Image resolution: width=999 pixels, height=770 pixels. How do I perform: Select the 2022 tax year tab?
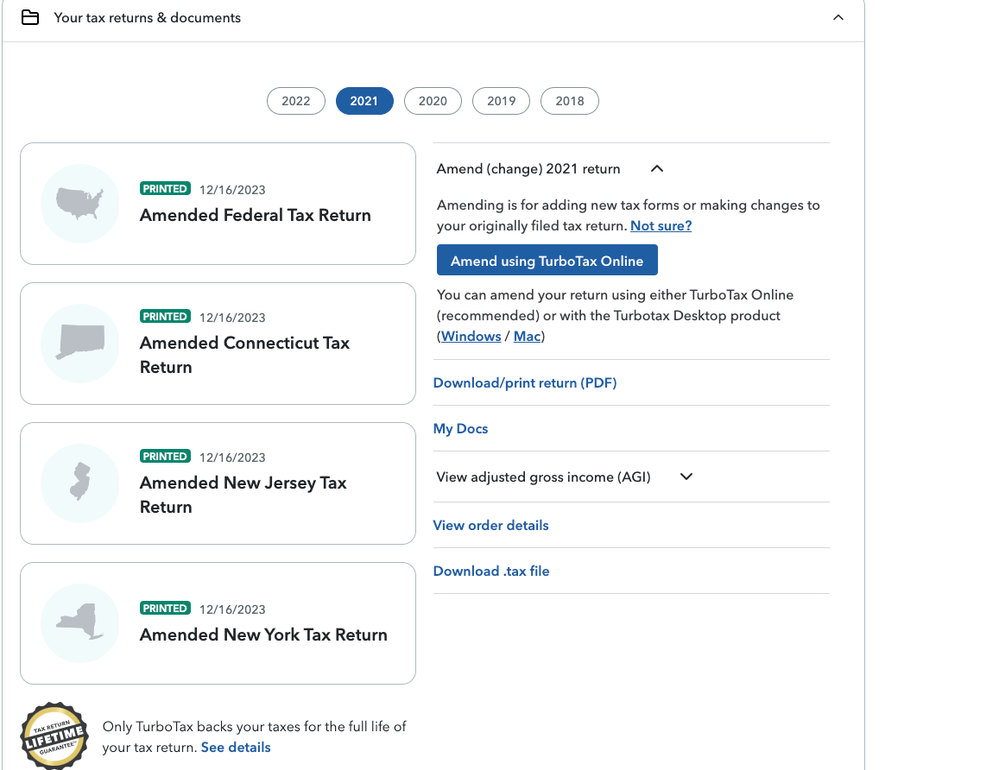click(x=296, y=101)
